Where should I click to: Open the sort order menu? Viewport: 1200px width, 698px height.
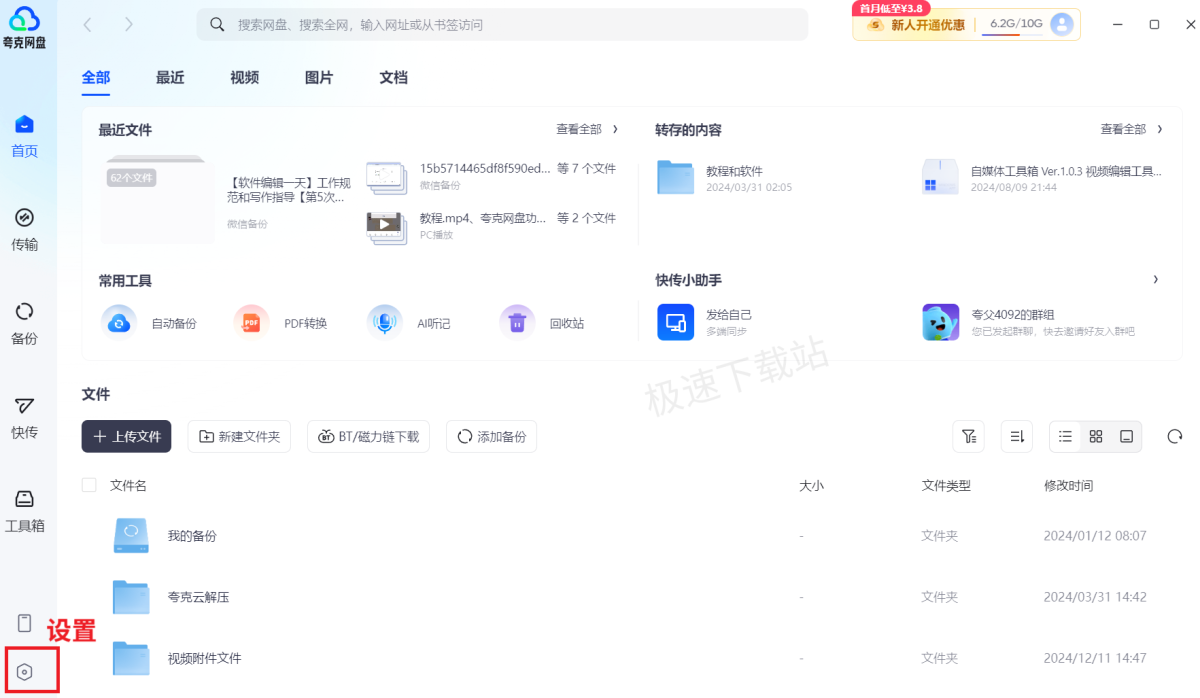(1017, 436)
